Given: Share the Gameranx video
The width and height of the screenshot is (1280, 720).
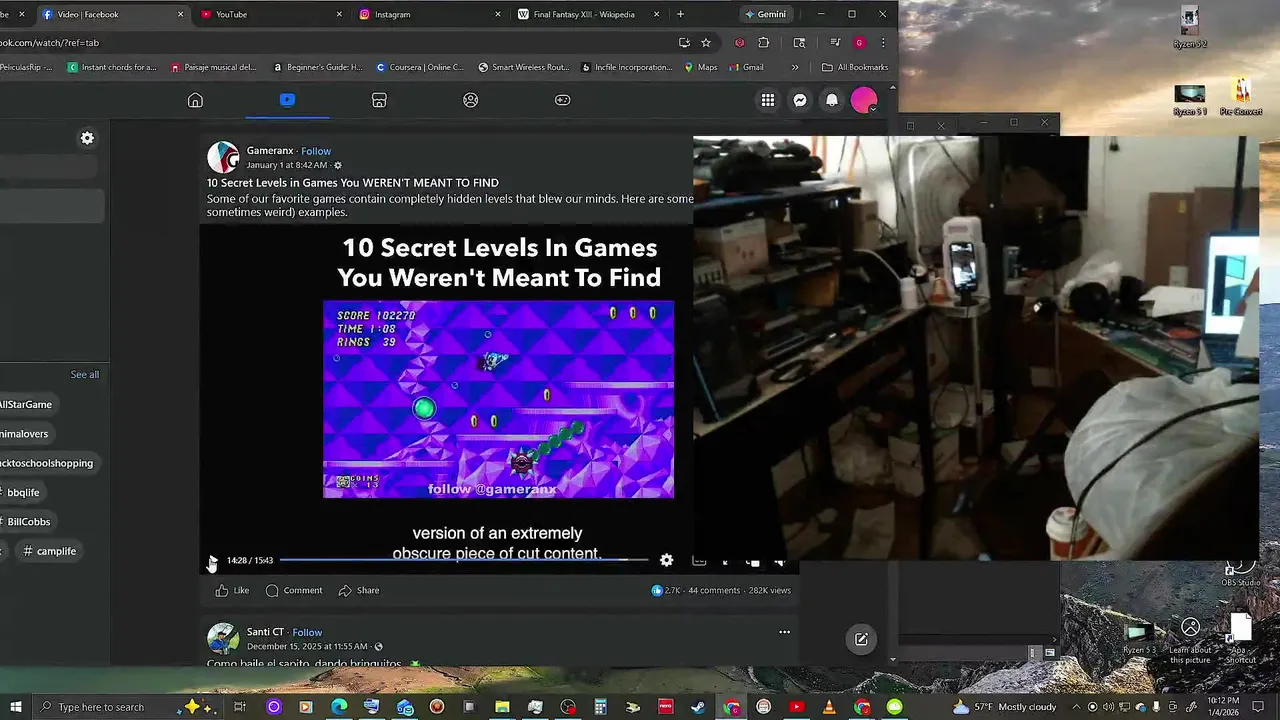Looking at the screenshot, I should (359, 590).
